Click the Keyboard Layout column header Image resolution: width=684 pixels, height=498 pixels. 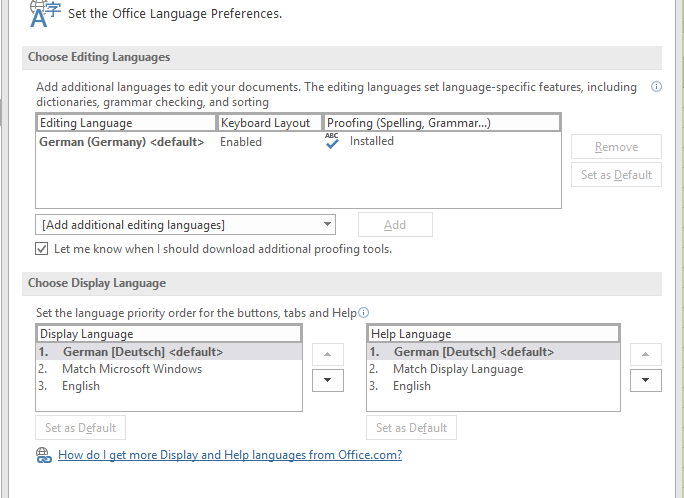point(270,123)
